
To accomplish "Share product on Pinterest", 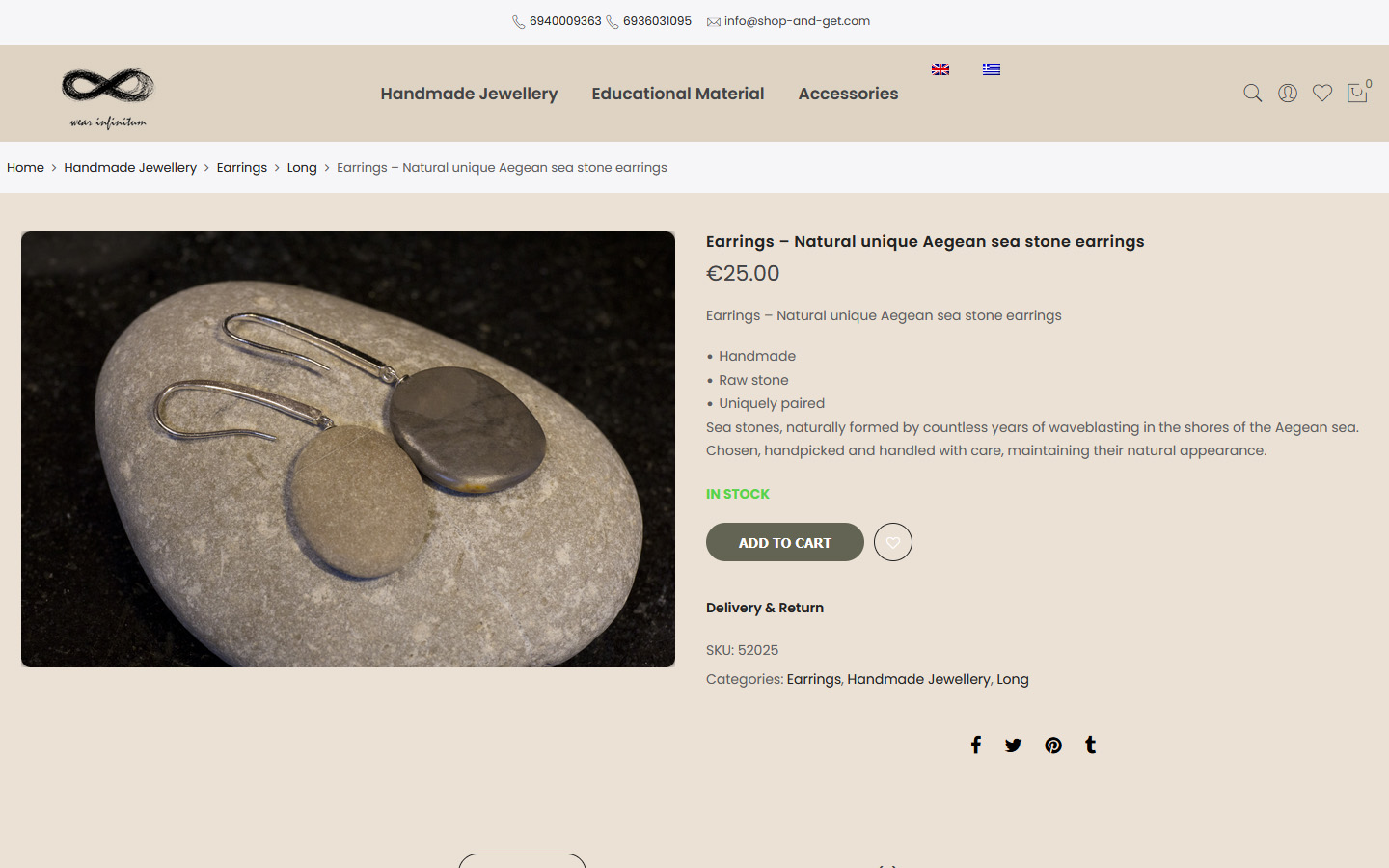I will (x=1053, y=745).
